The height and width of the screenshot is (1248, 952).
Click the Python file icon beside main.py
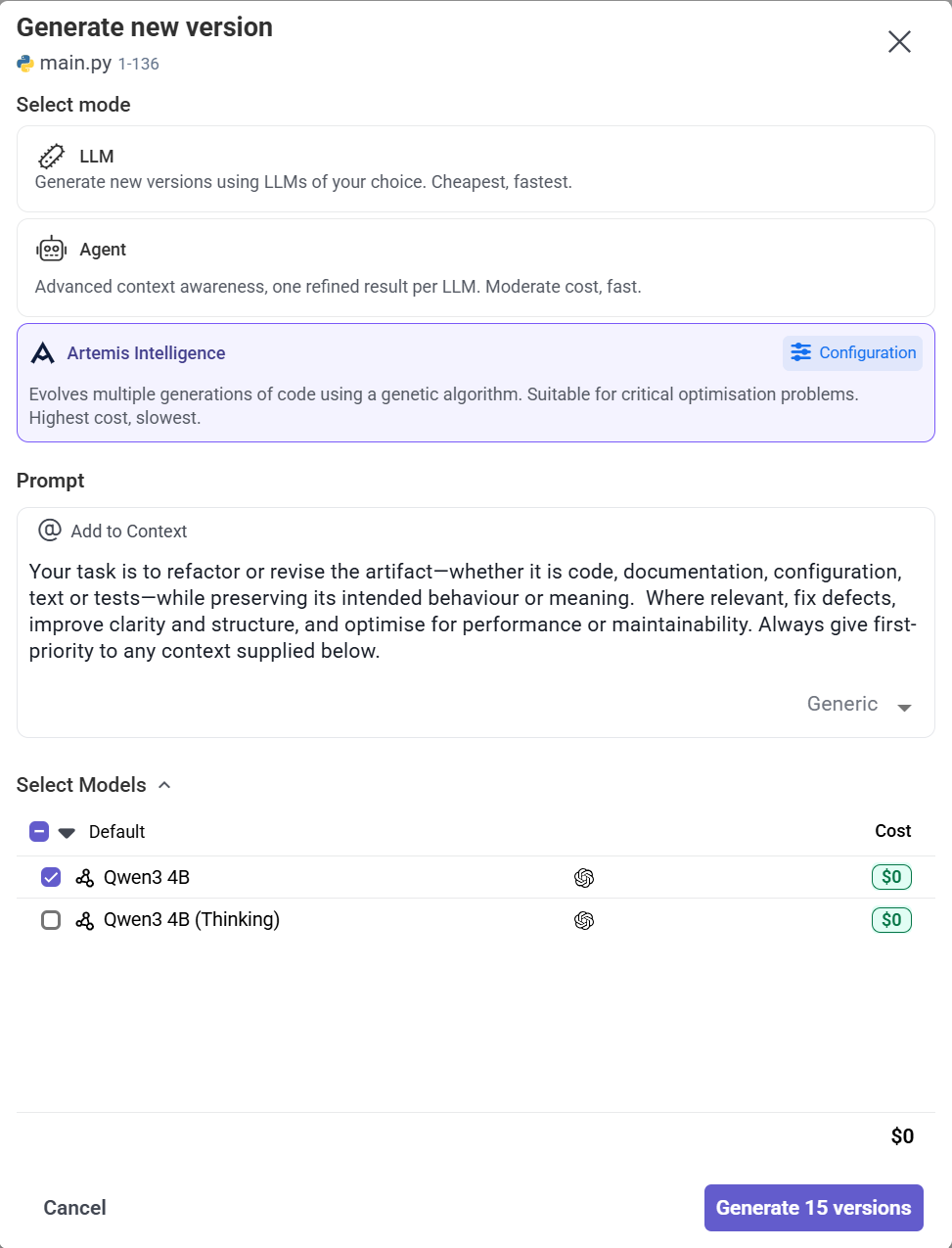[x=25, y=64]
